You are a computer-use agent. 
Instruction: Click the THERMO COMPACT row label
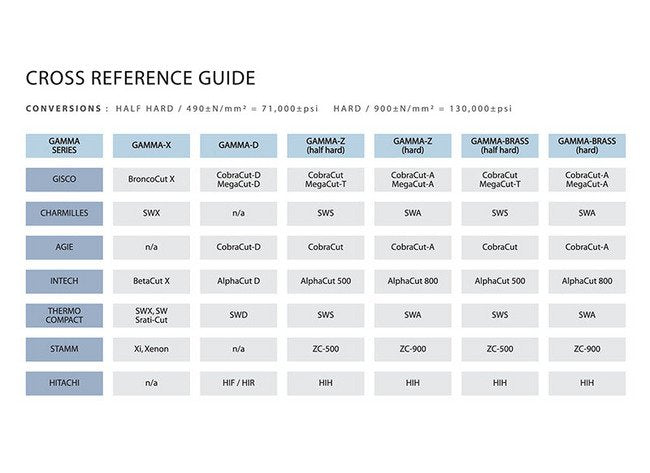point(64,316)
